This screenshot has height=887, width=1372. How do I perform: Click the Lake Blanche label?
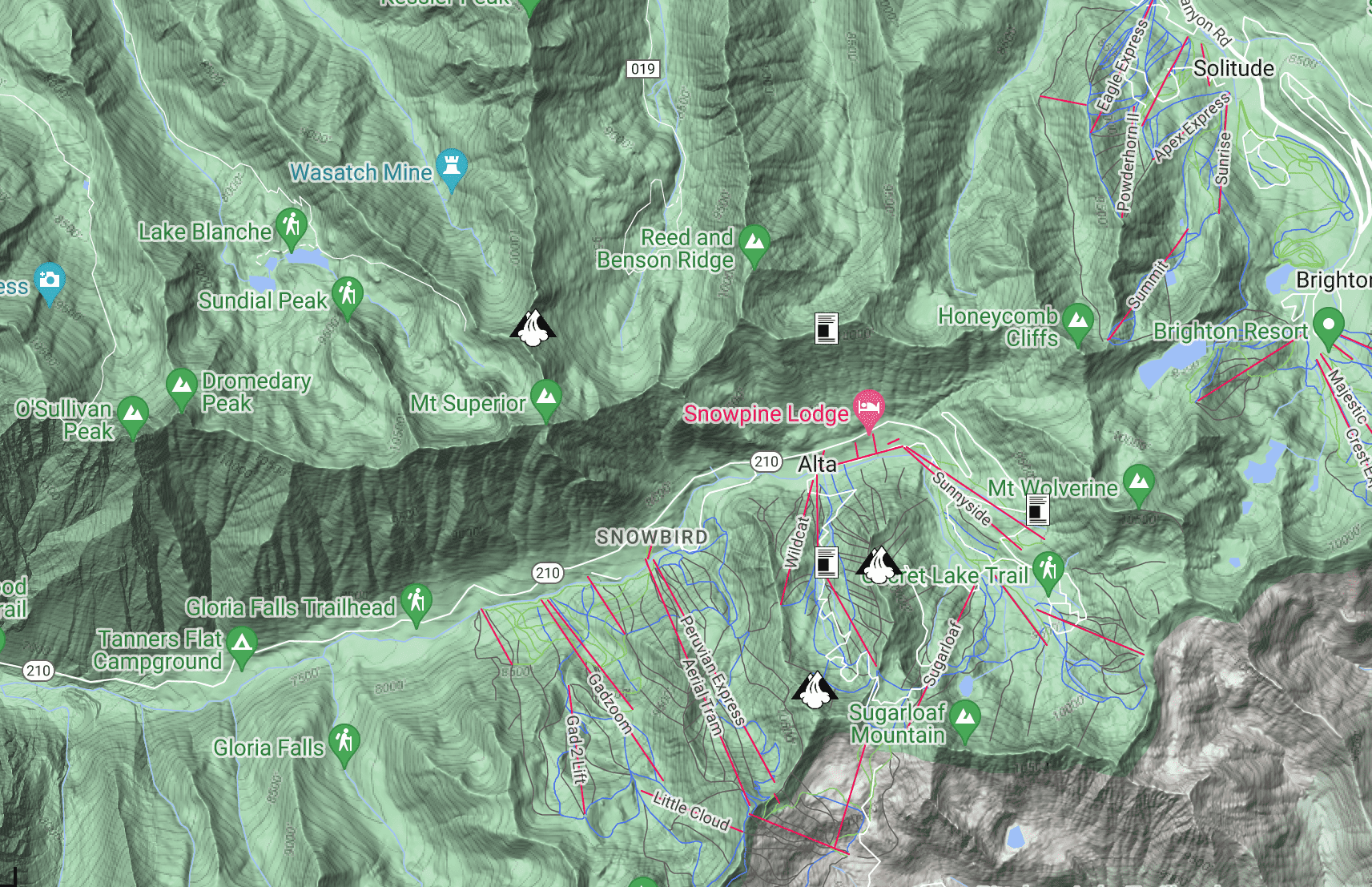pos(206,232)
